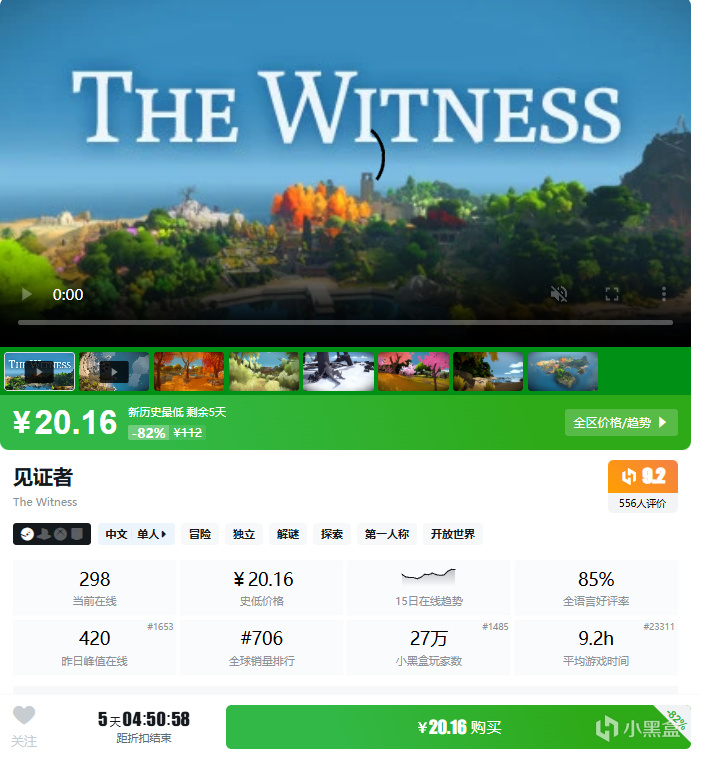Unmute the video sound icon
Image resolution: width=701 pixels, height=760 pixels.
tap(559, 294)
